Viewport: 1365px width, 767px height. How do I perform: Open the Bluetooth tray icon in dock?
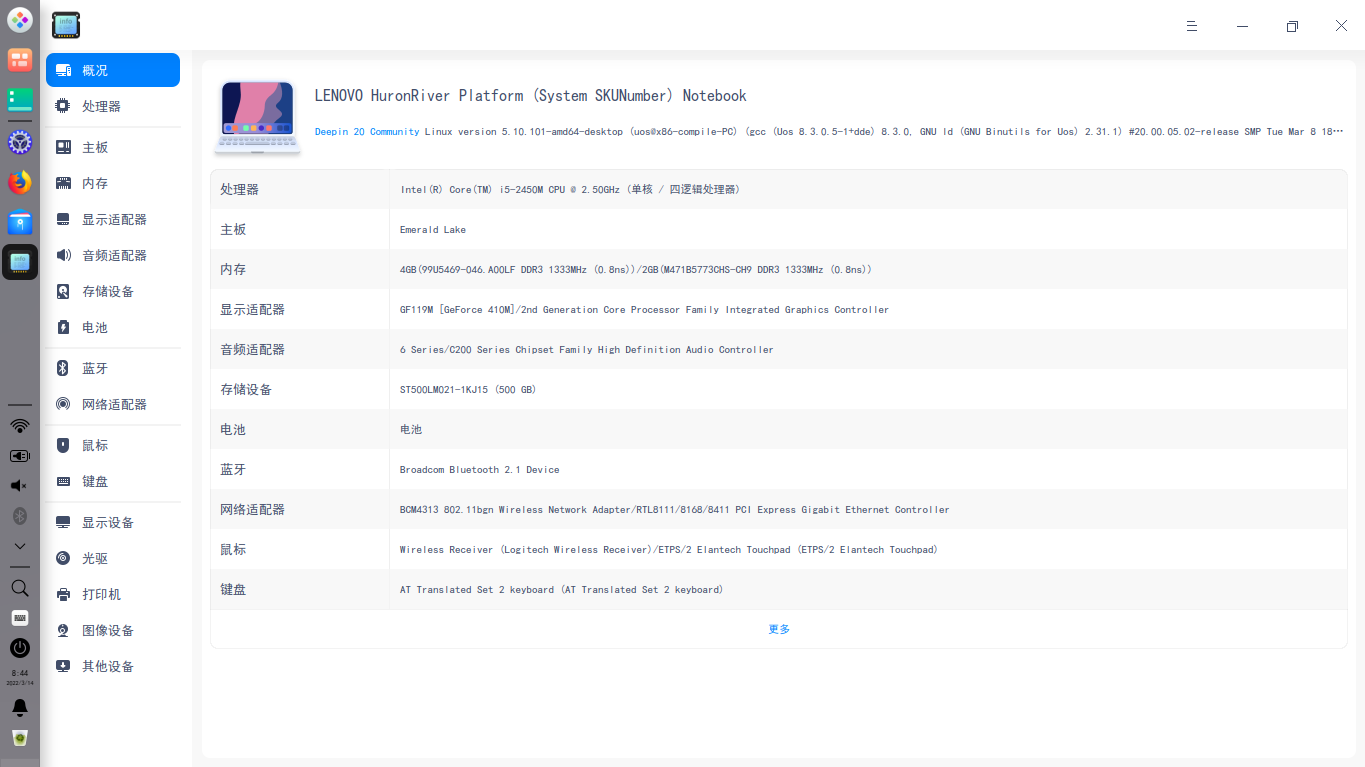point(20,516)
